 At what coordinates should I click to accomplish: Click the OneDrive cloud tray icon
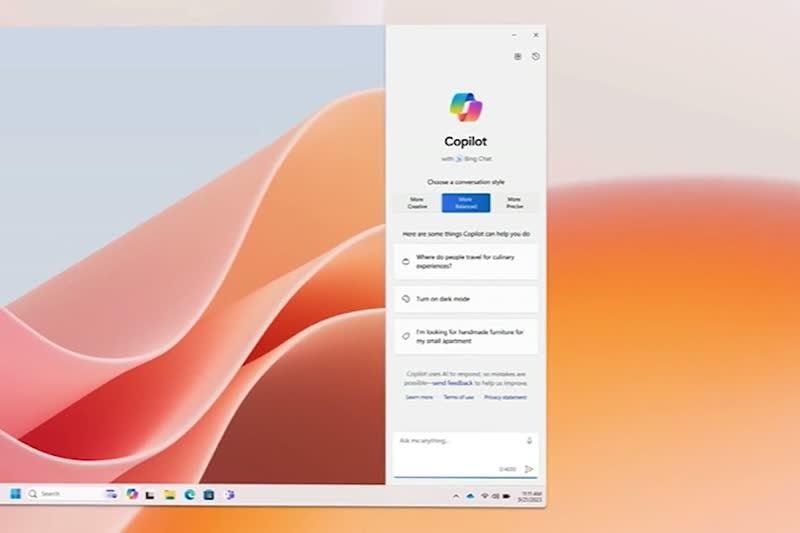coord(470,496)
